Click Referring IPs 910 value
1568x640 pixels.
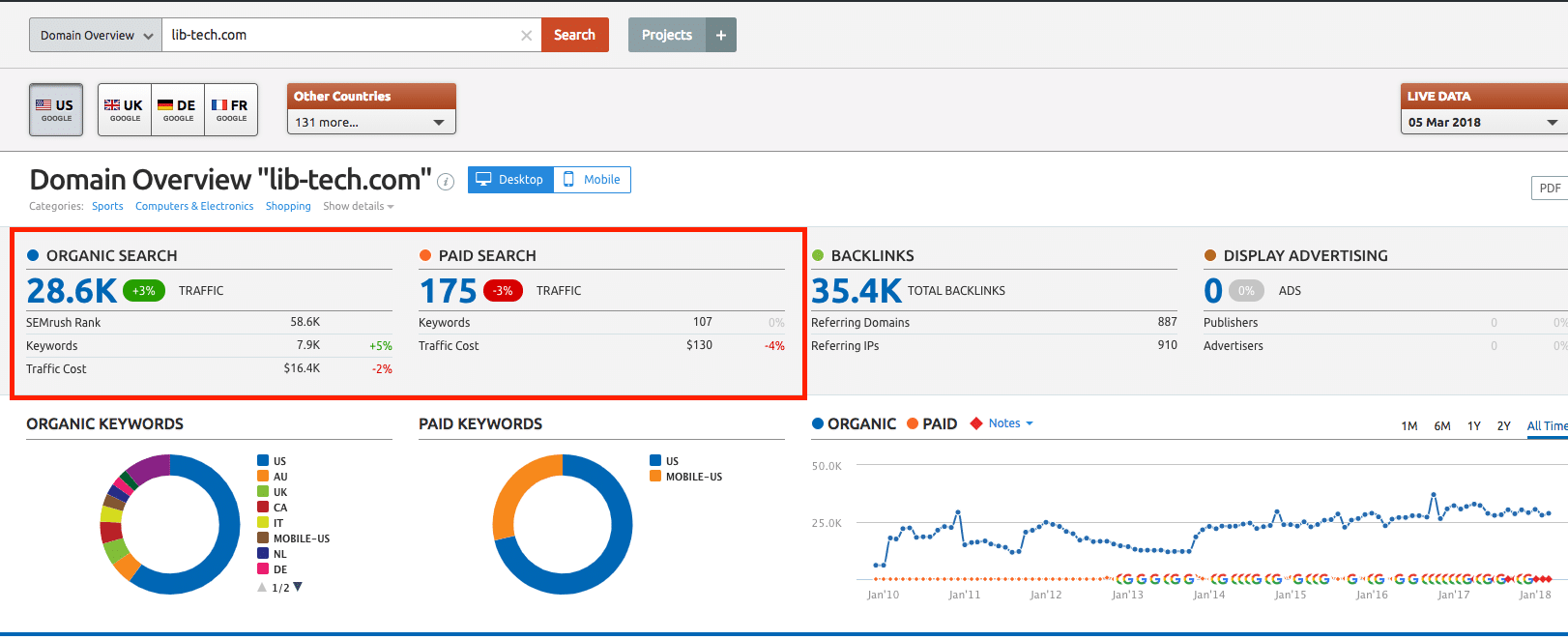(1168, 345)
